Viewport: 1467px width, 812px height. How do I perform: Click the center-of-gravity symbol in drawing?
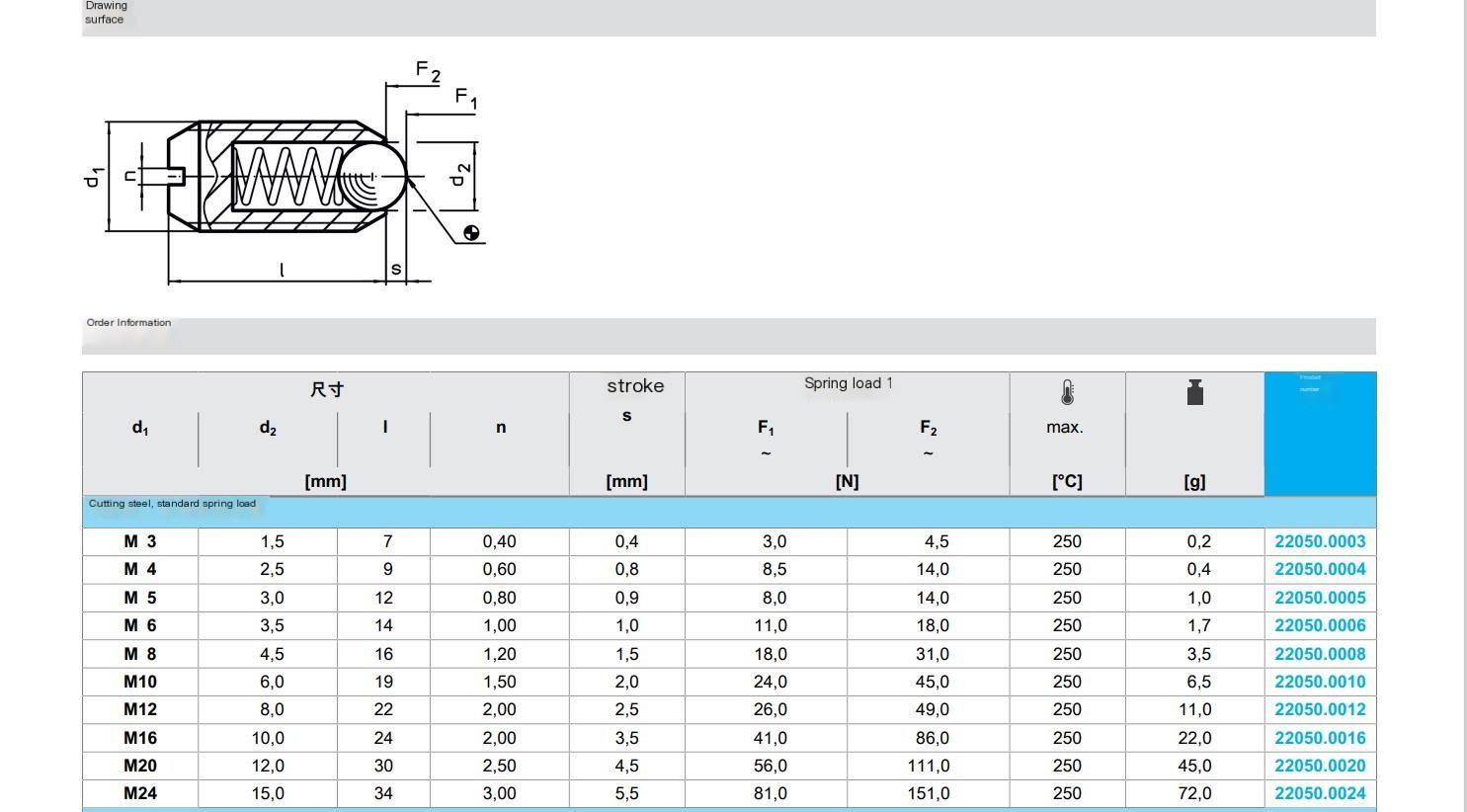(471, 233)
